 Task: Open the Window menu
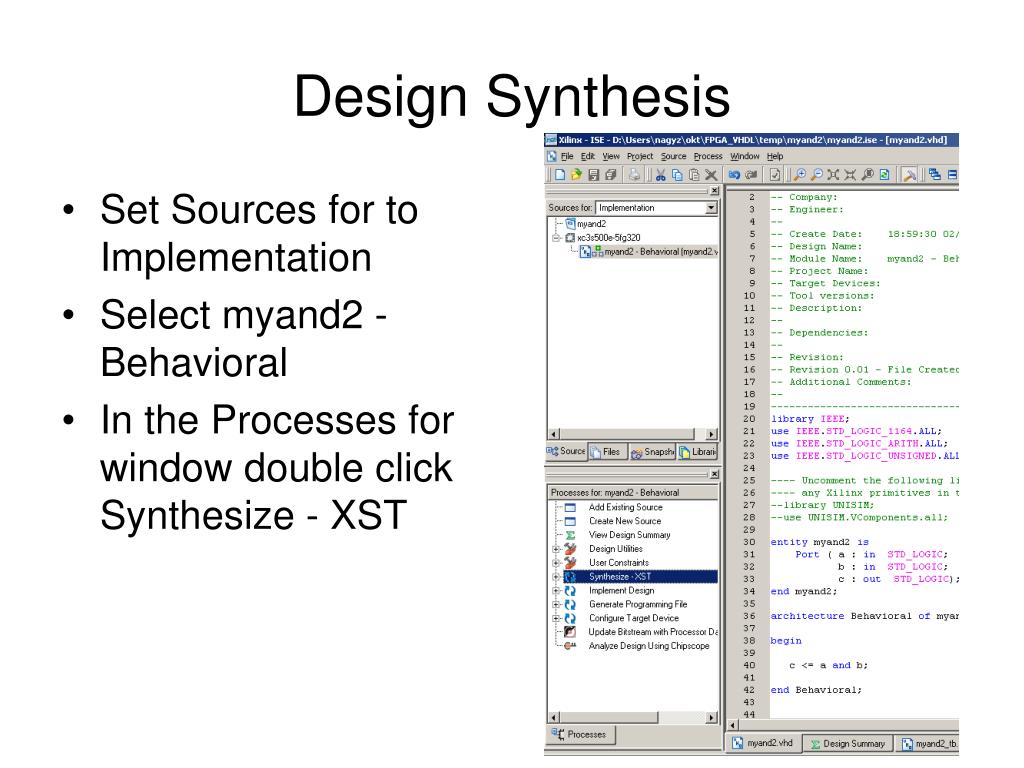pos(744,156)
